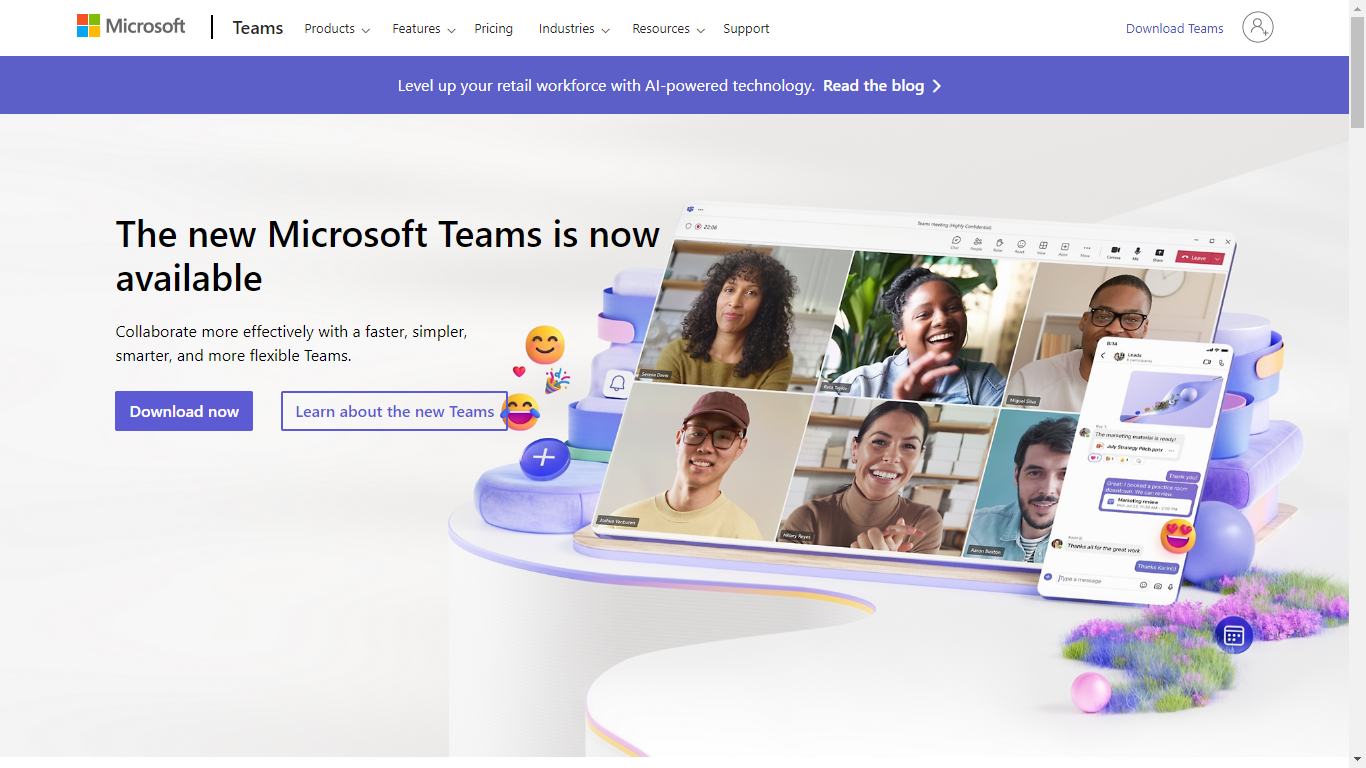
Task: Expand the Industries dropdown menu
Action: 574,29
